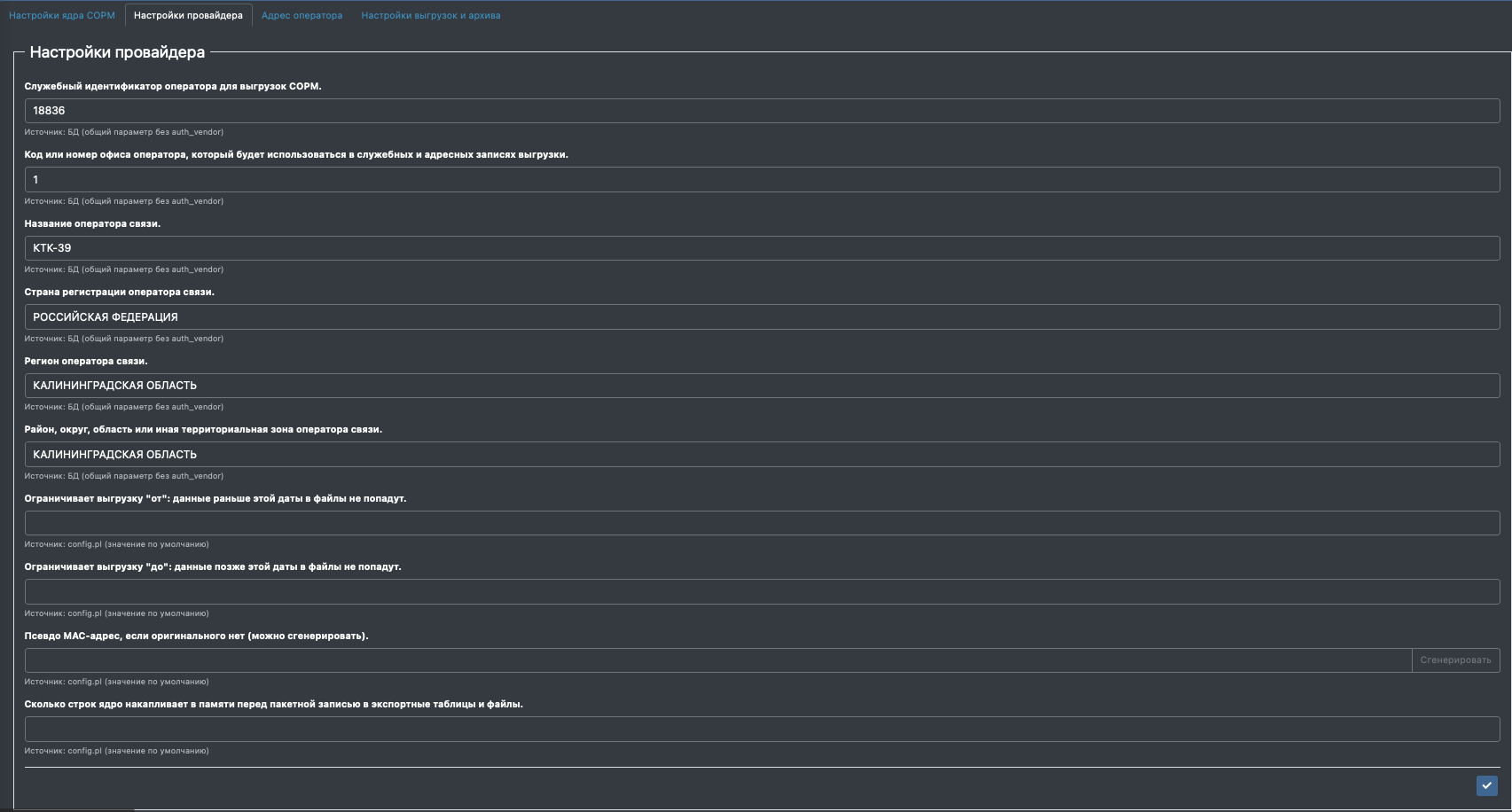This screenshot has width=1512, height=812.
Task: Focus the operator identifier field with 18836
Action: (x=762, y=111)
